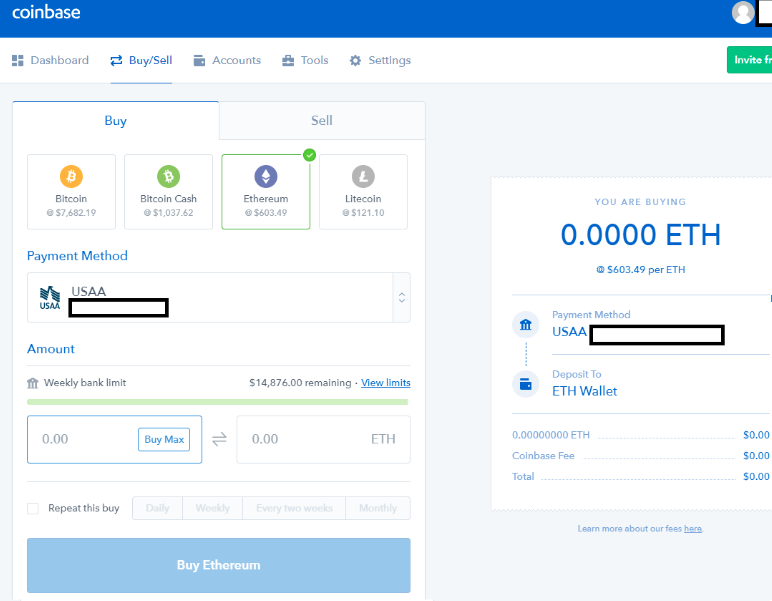This screenshot has width=772, height=601.
Task: Click the USAA logo in payment method
Action: 50,298
